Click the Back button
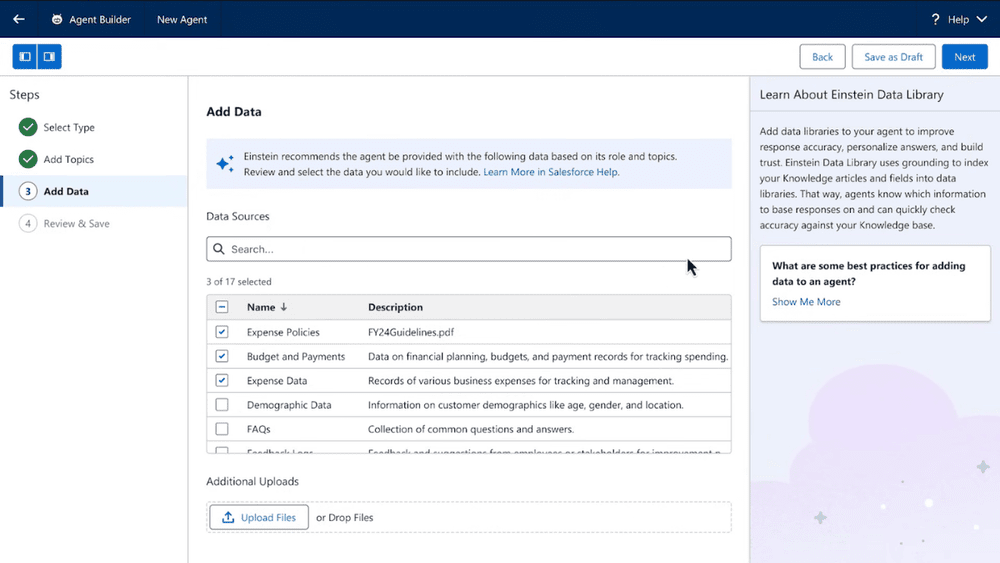Image resolution: width=1000 pixels, height=563 pixels. [x=822, y=57]
